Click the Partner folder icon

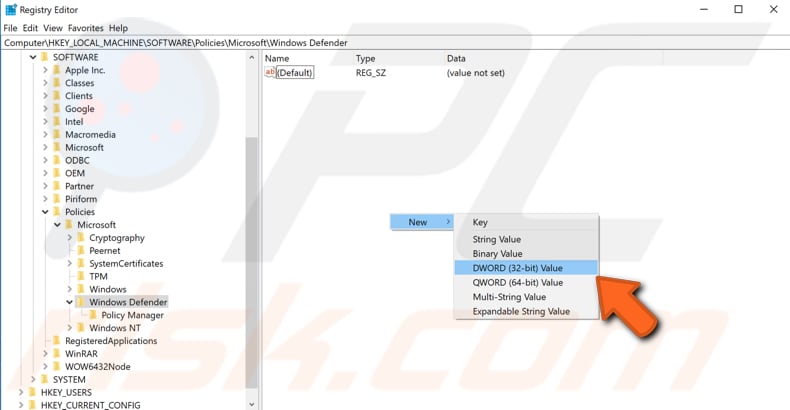point(56,186)
